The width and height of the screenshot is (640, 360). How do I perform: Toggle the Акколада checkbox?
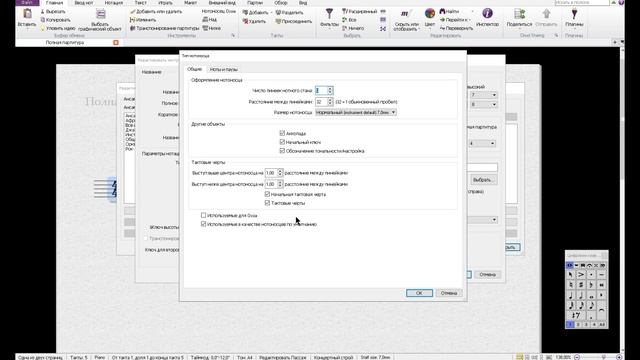[x=282, y=133]
